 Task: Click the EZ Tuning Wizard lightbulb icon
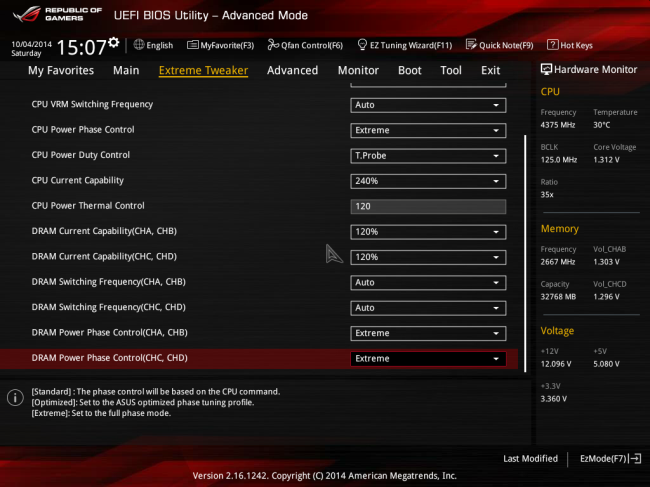362,44
